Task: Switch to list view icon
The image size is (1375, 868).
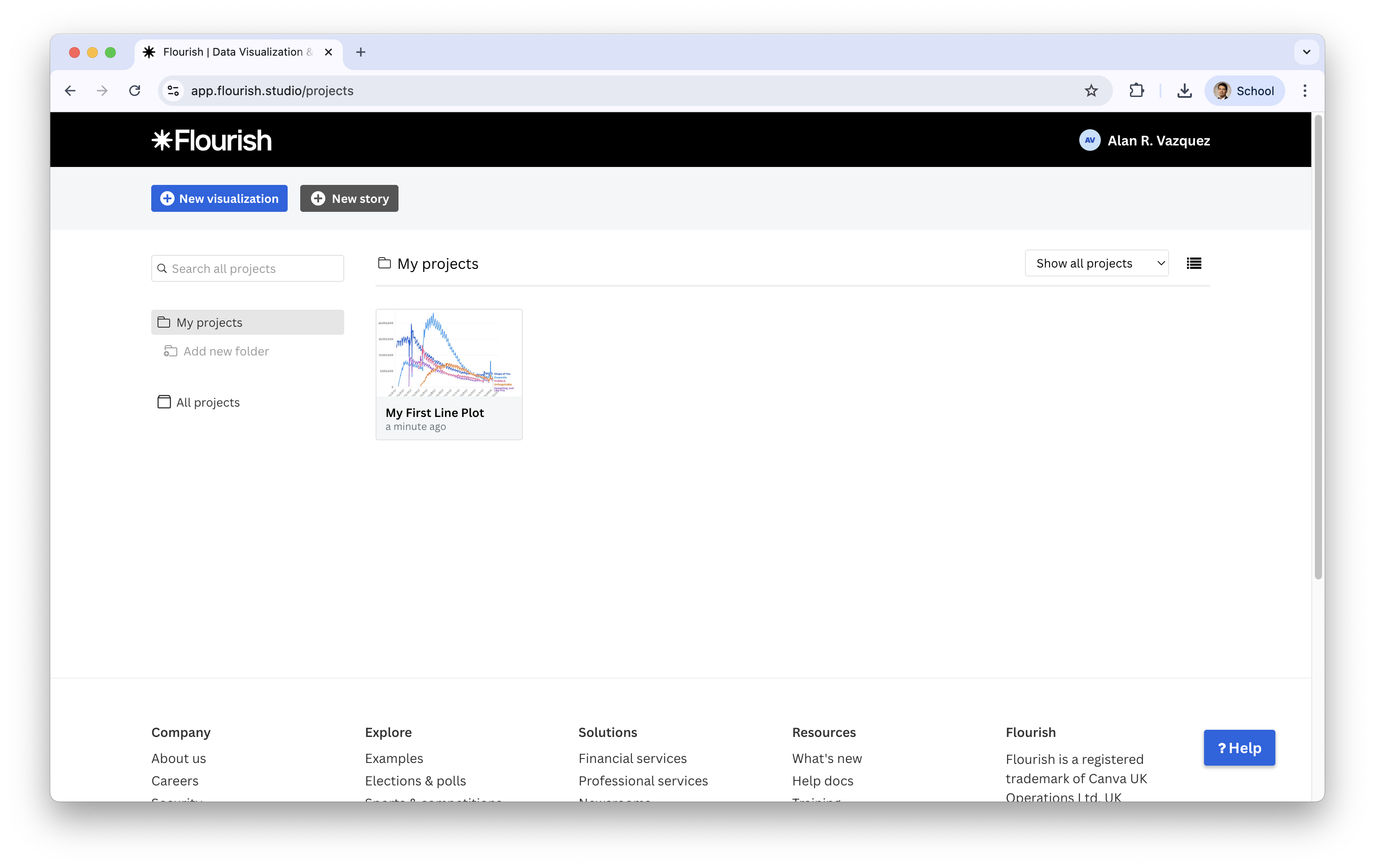Action: coord(1193,263)
